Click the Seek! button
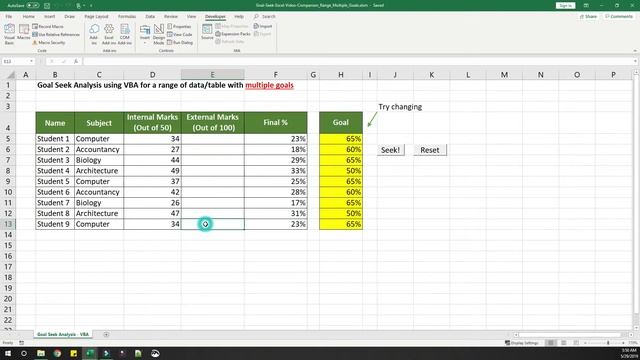This screenshot has width=640, height=360. 391,150
